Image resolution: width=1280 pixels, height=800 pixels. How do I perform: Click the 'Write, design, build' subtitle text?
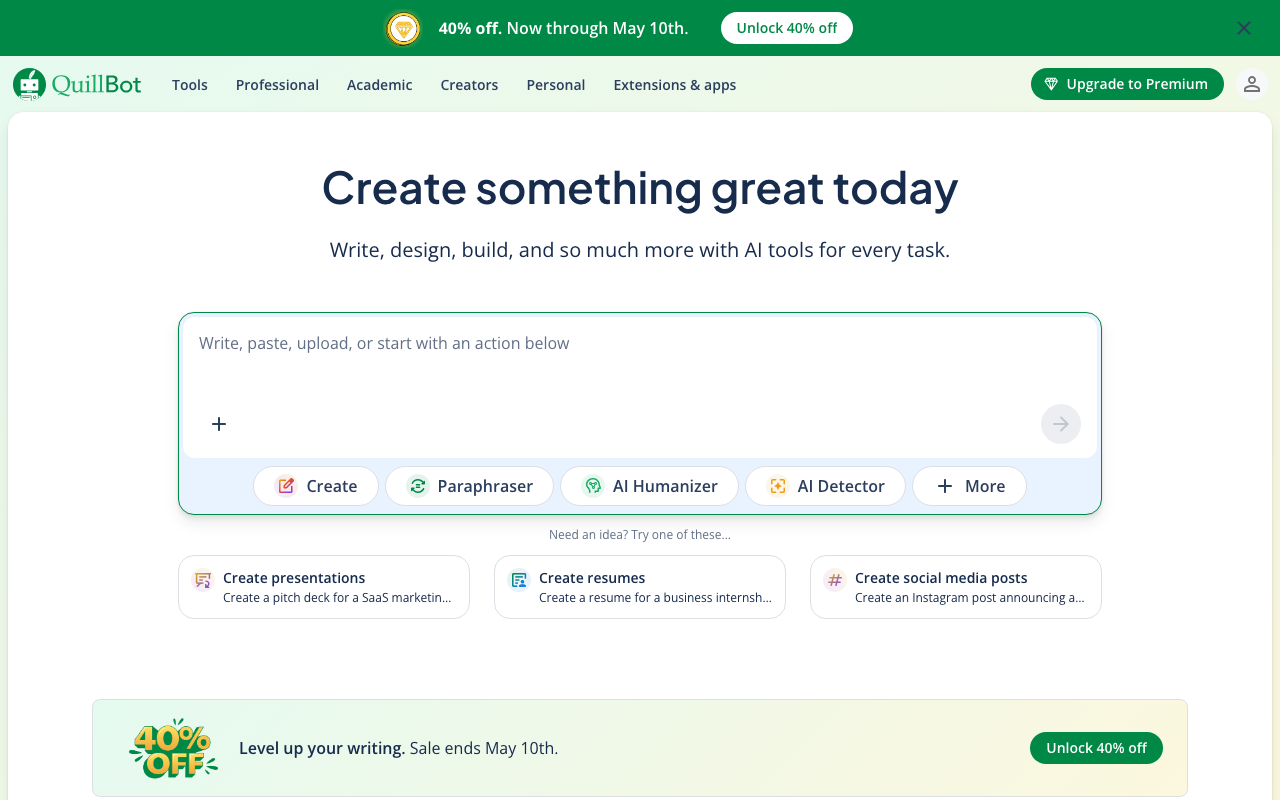click(x=640, y=250)
